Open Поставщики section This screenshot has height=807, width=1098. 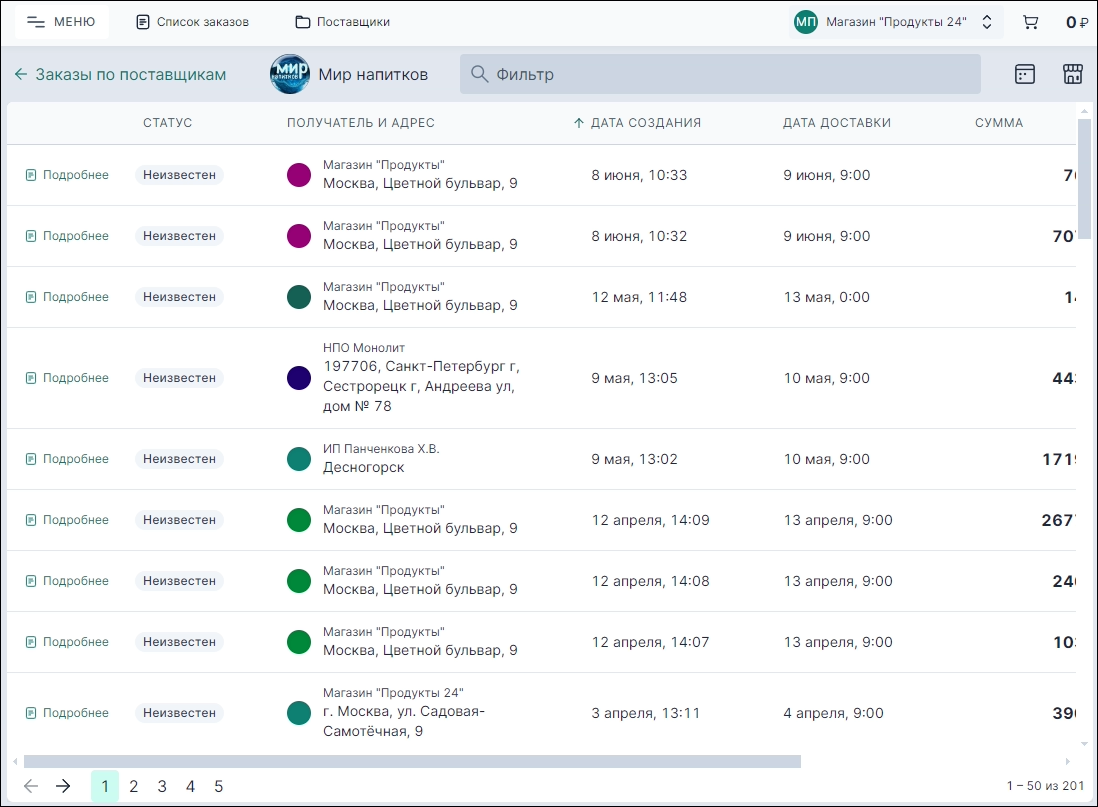tap(343, 22)
